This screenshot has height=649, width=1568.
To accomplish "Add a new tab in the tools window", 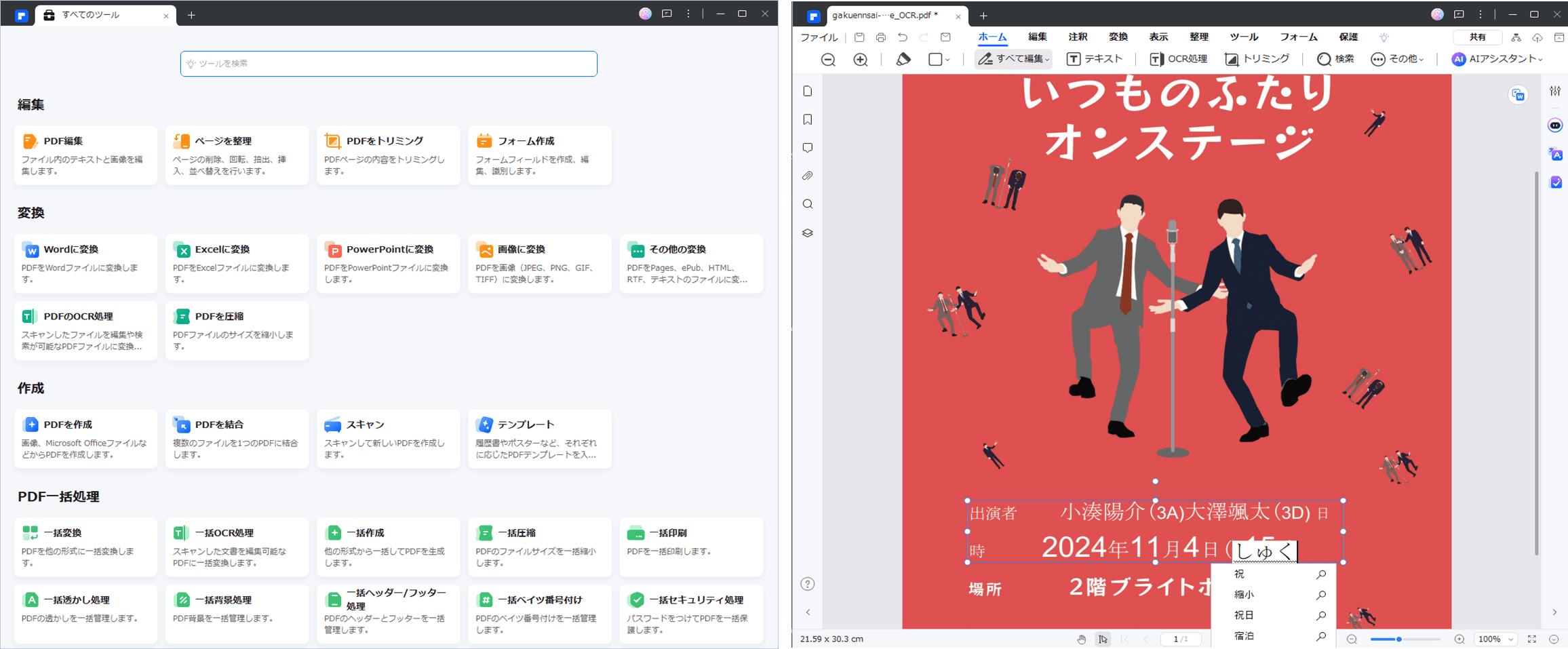I will (191, 15).
